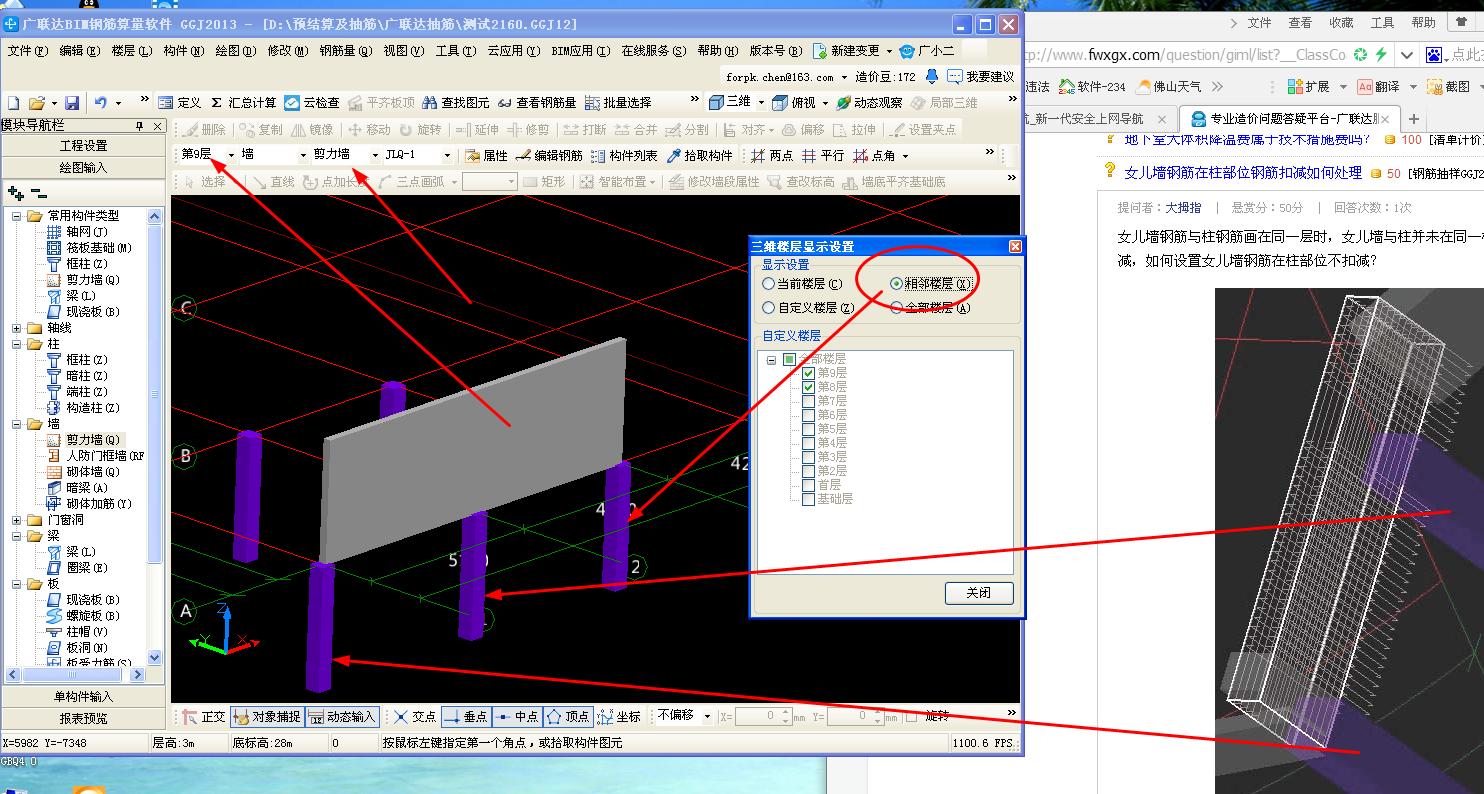Open the 属性 properties panel
Image resolution: width=1484 pixels, height=794 pixels.
pyautogui.click(x=487, y=155)
